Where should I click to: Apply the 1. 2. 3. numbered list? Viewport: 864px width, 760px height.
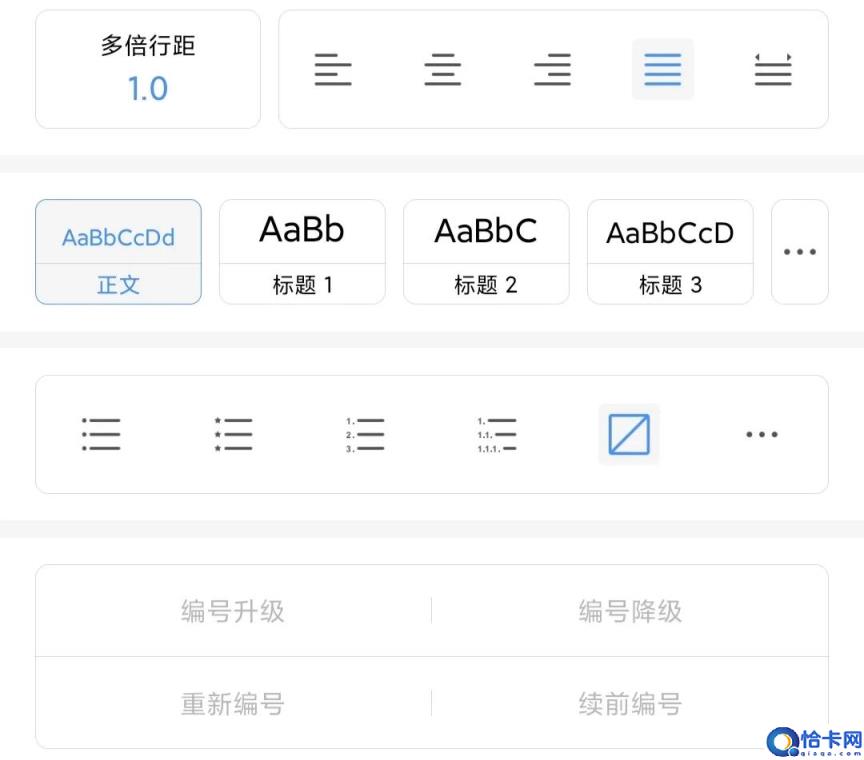click(x=362, y=434)
